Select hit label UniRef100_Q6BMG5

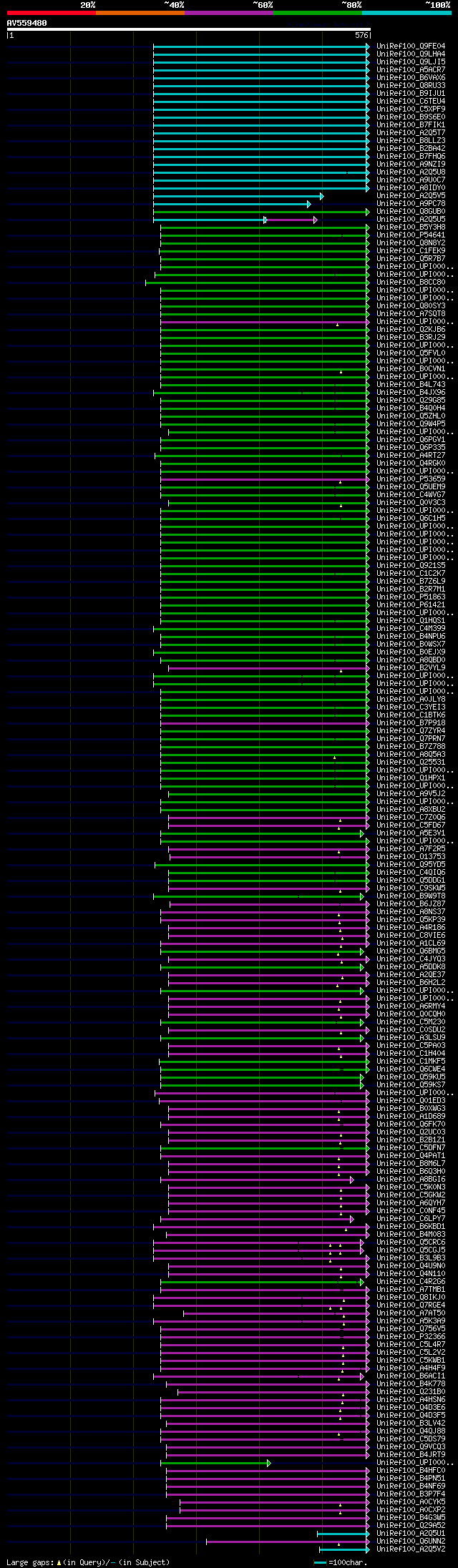click(411, 951)
